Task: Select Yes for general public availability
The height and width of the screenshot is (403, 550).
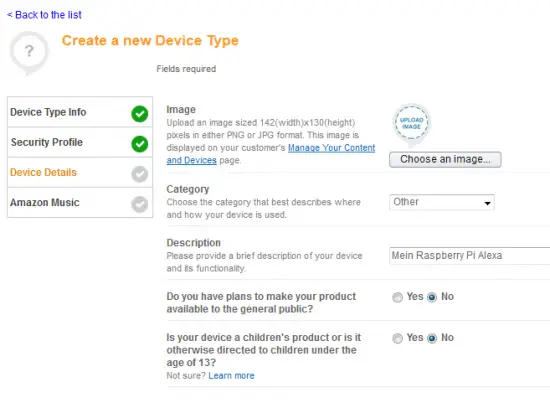Action: [397, 297]
